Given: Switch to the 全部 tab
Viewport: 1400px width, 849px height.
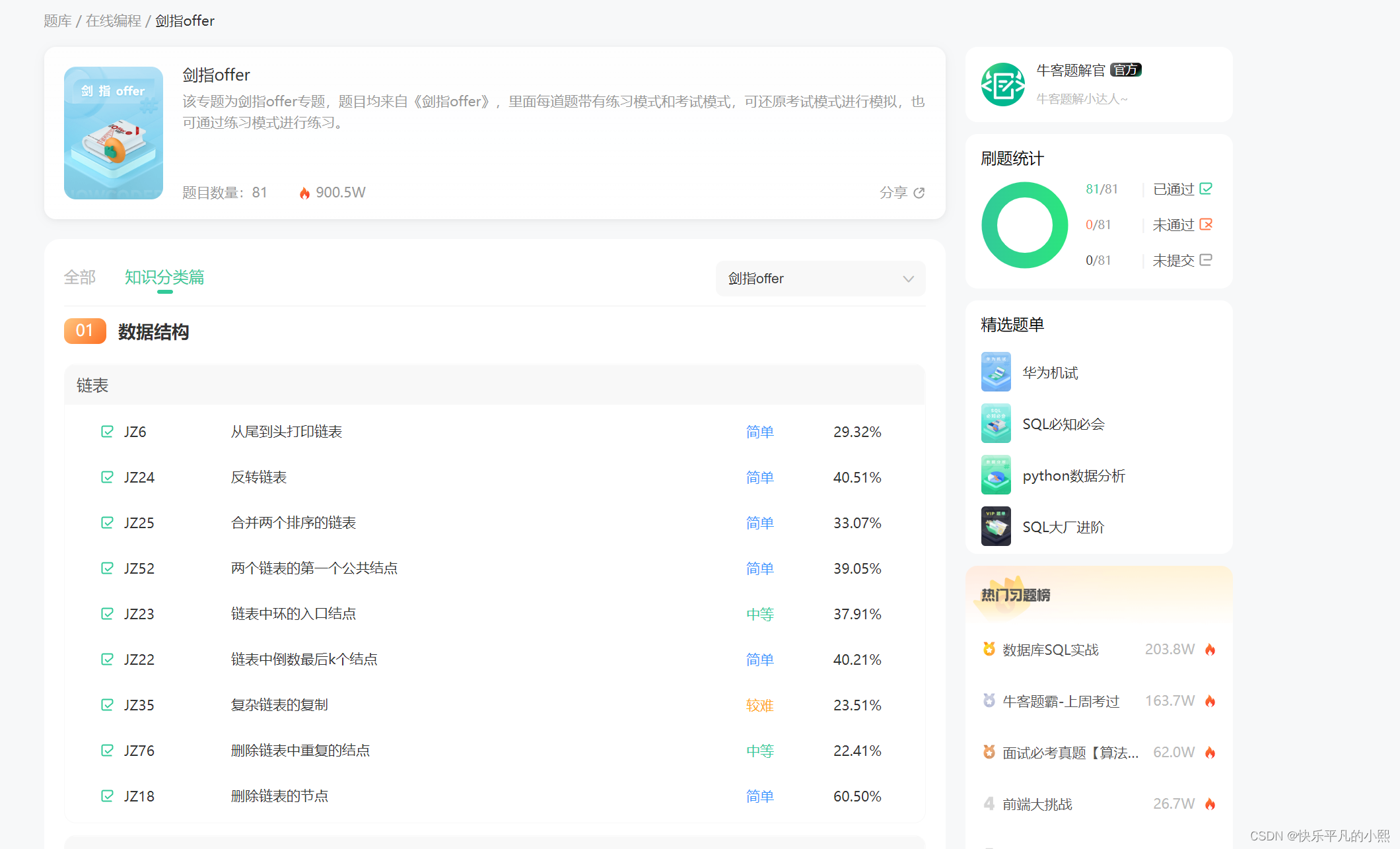Looking at the screenshot, I should 79,277.
